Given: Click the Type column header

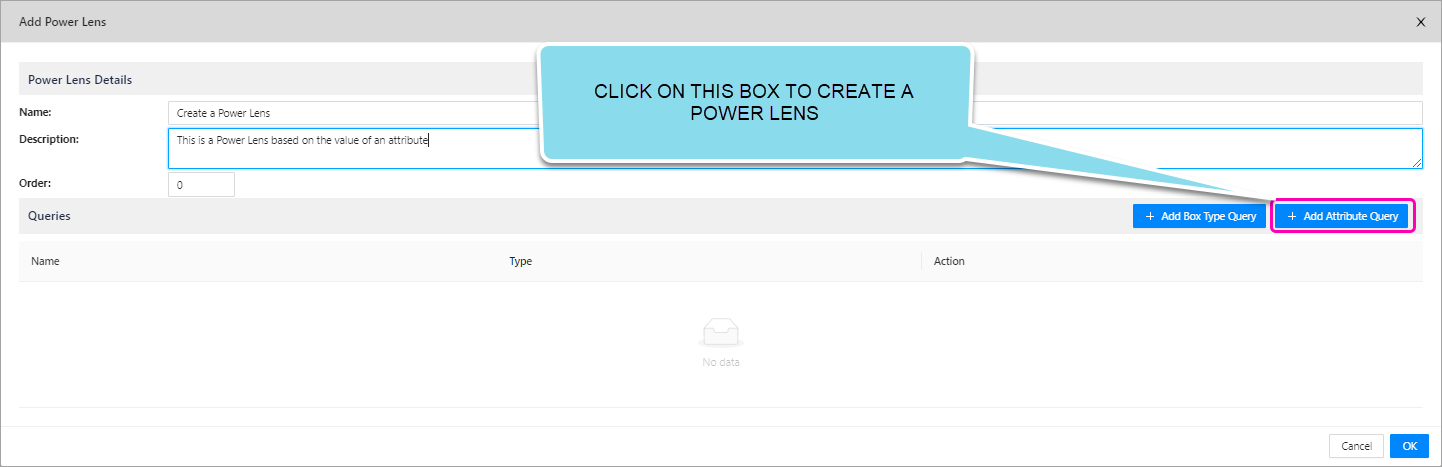Looking at the screenshot, I should 520,261.
